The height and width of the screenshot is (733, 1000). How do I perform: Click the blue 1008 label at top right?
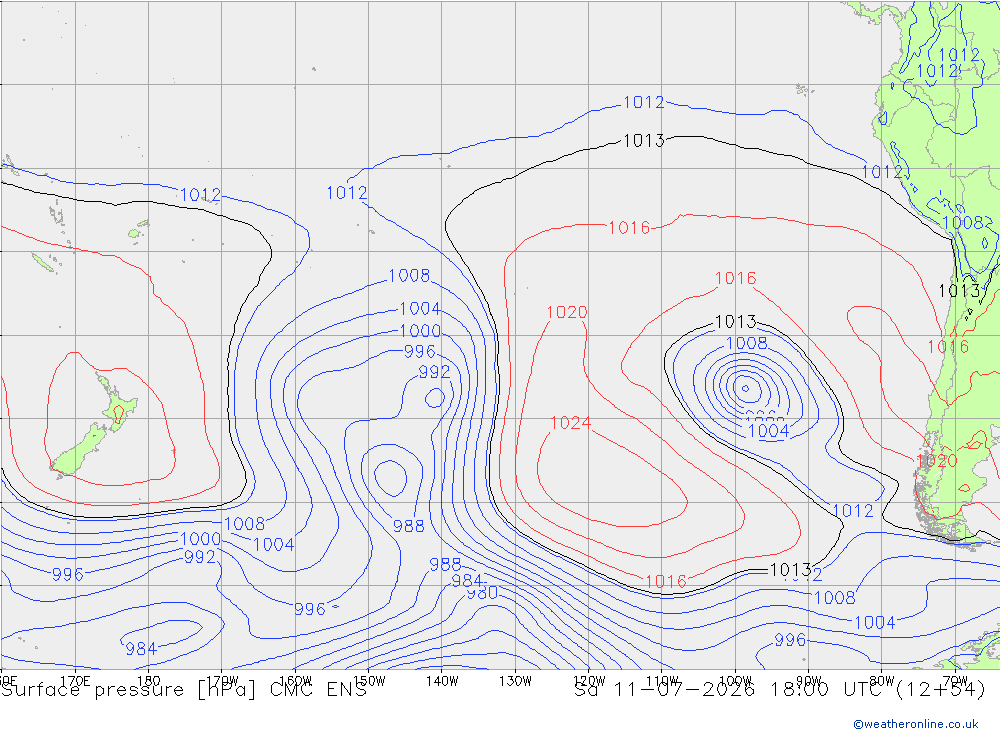click(x=962, y=222)
